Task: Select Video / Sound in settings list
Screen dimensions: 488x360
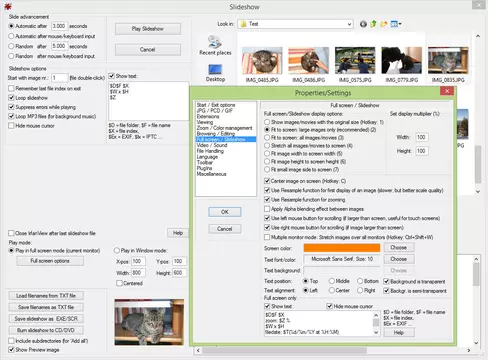Action: click(x=212, y=145)
